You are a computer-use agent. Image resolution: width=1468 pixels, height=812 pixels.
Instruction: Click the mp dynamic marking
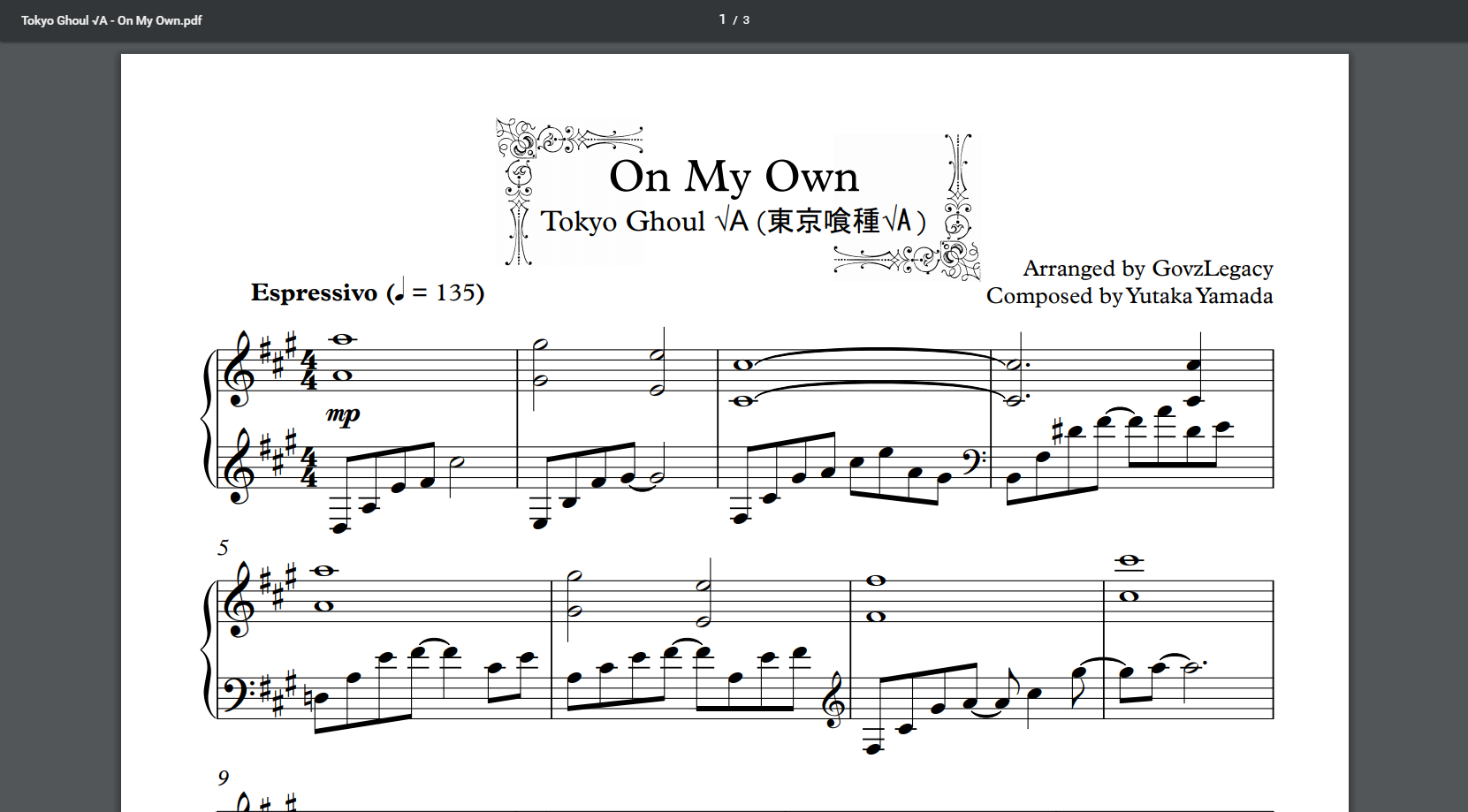[343, 414]
